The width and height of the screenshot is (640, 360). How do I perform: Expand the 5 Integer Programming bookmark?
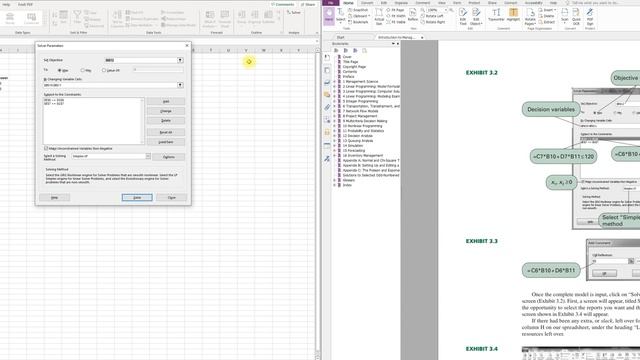[335, 101]
